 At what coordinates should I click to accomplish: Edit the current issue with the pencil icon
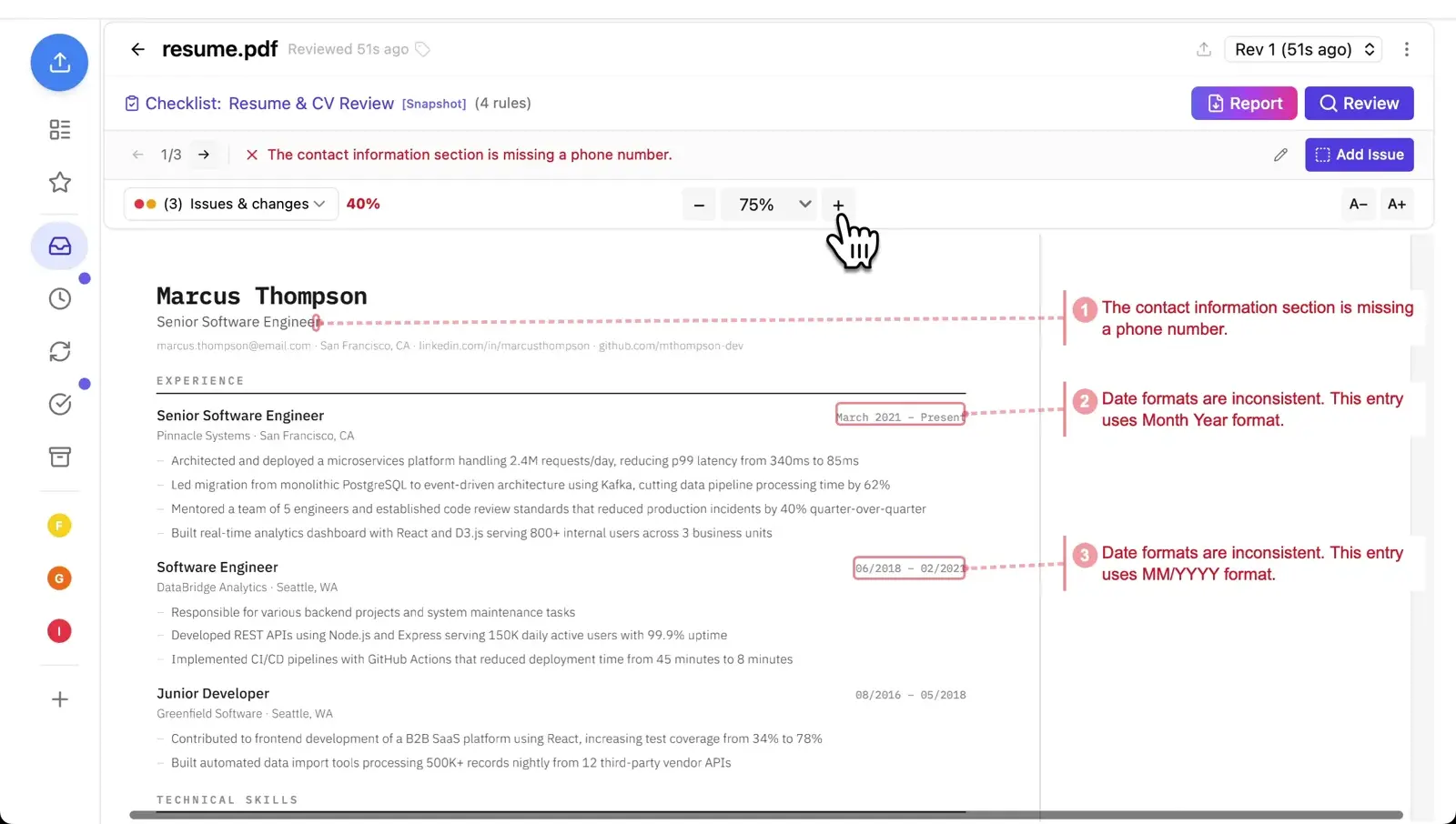click(x=1280, y=155)
